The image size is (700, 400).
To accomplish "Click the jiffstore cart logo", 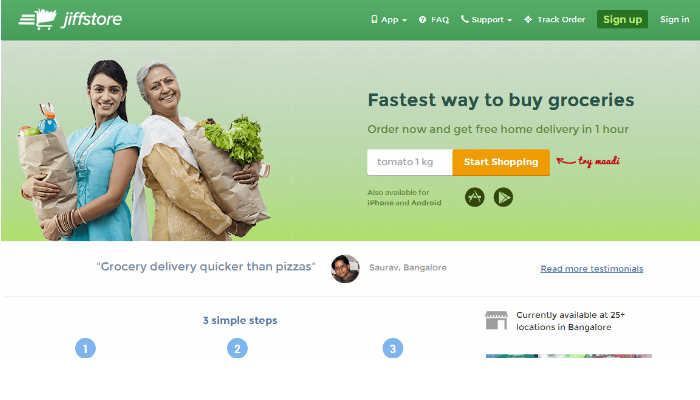I will (70, 19).
